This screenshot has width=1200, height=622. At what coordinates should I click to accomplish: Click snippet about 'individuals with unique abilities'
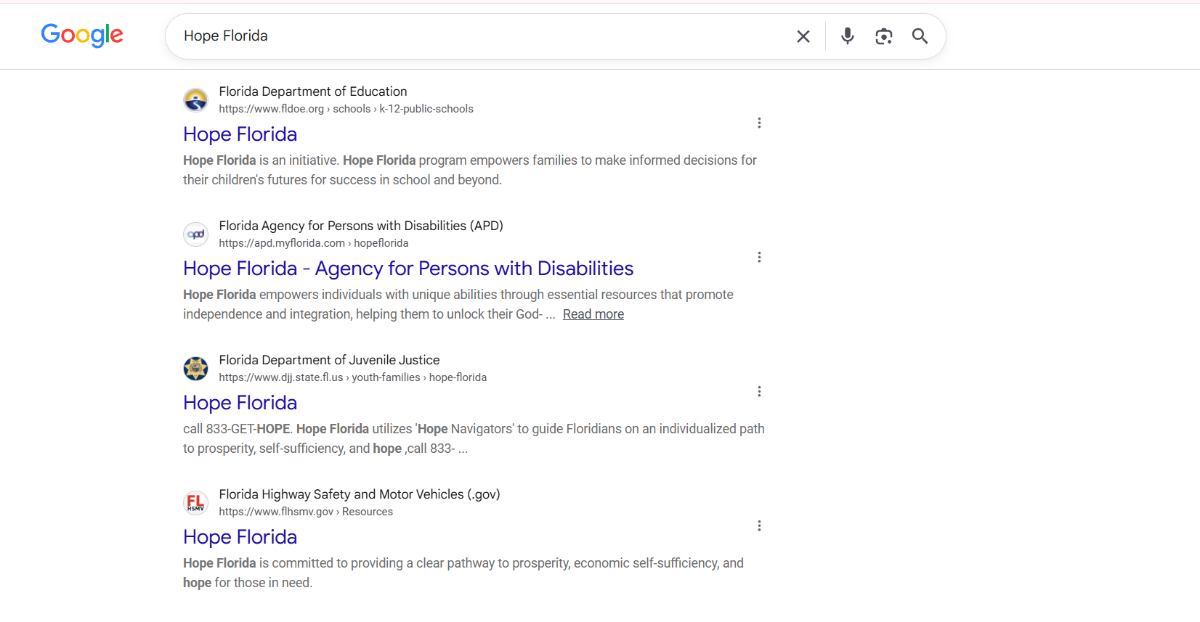pos(458,304)
